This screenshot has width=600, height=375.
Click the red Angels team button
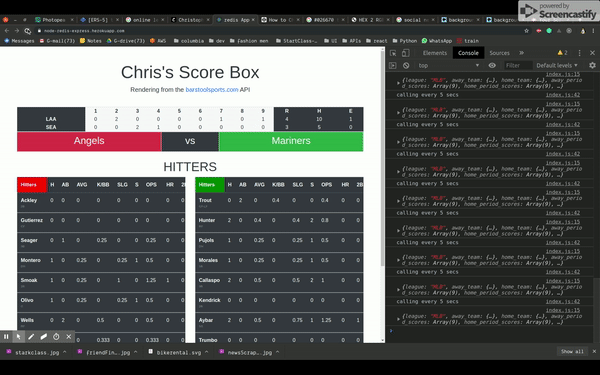89,141
